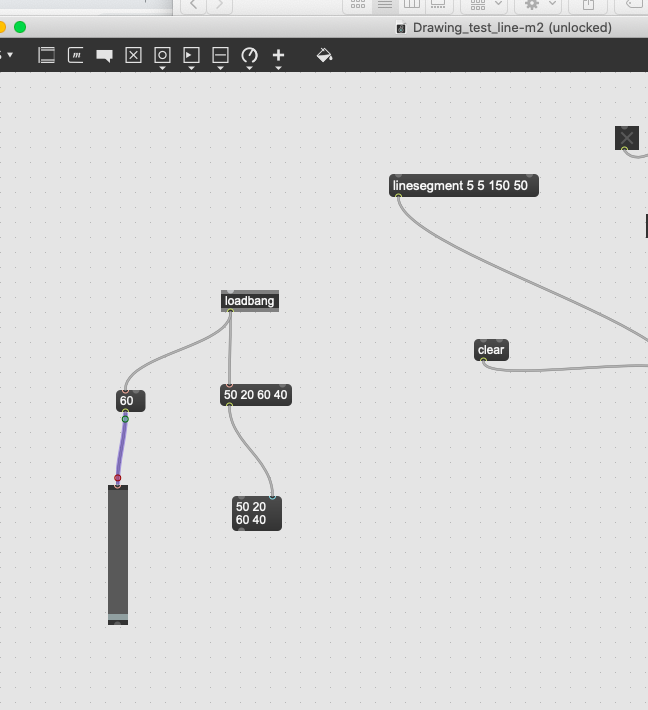
Task: Click the green zoom window button
Action: (x=20, y=27)
